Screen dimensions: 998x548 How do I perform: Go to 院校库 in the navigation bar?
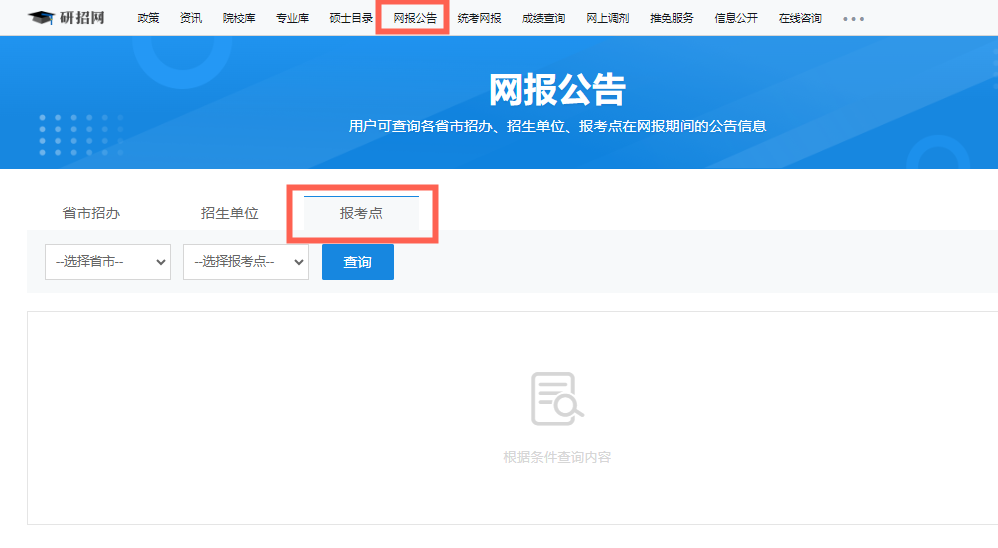click(239, 18)
